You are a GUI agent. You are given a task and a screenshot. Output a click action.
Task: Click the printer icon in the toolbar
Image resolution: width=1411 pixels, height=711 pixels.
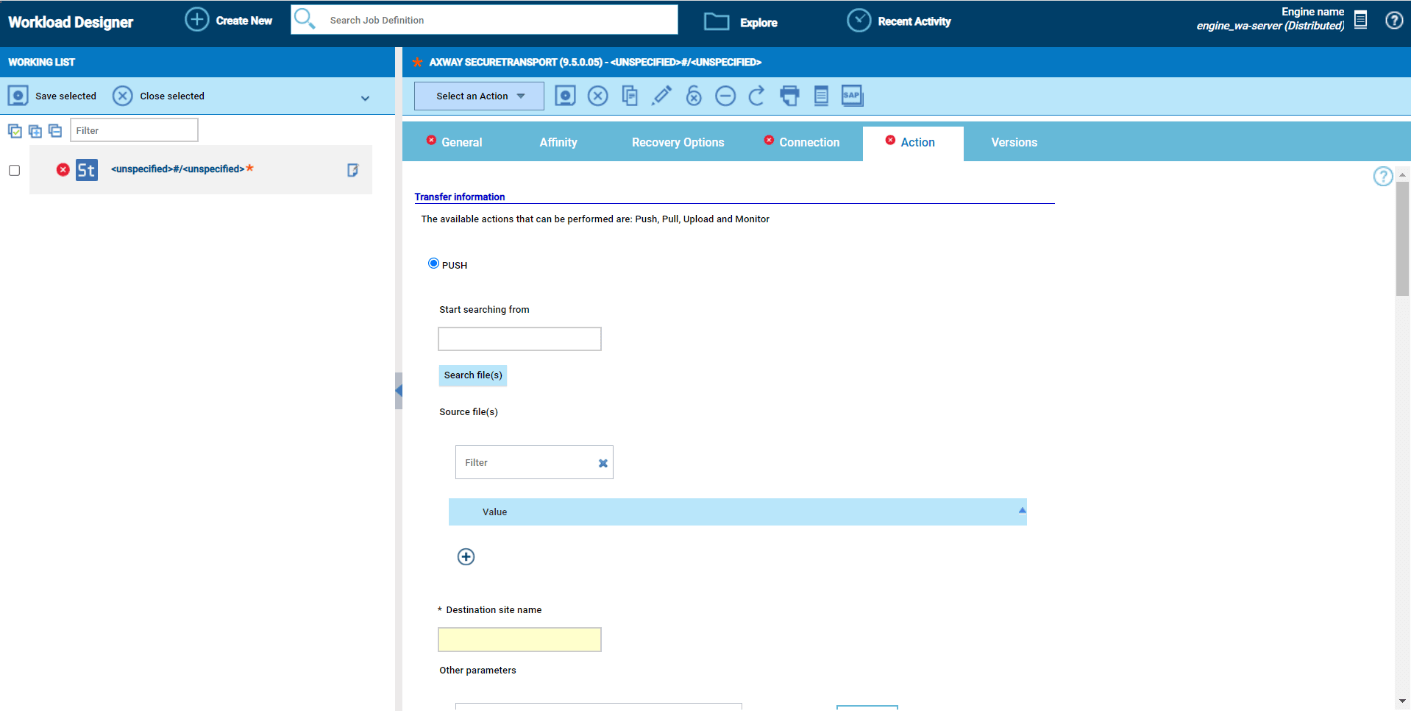tap(790, 96)
